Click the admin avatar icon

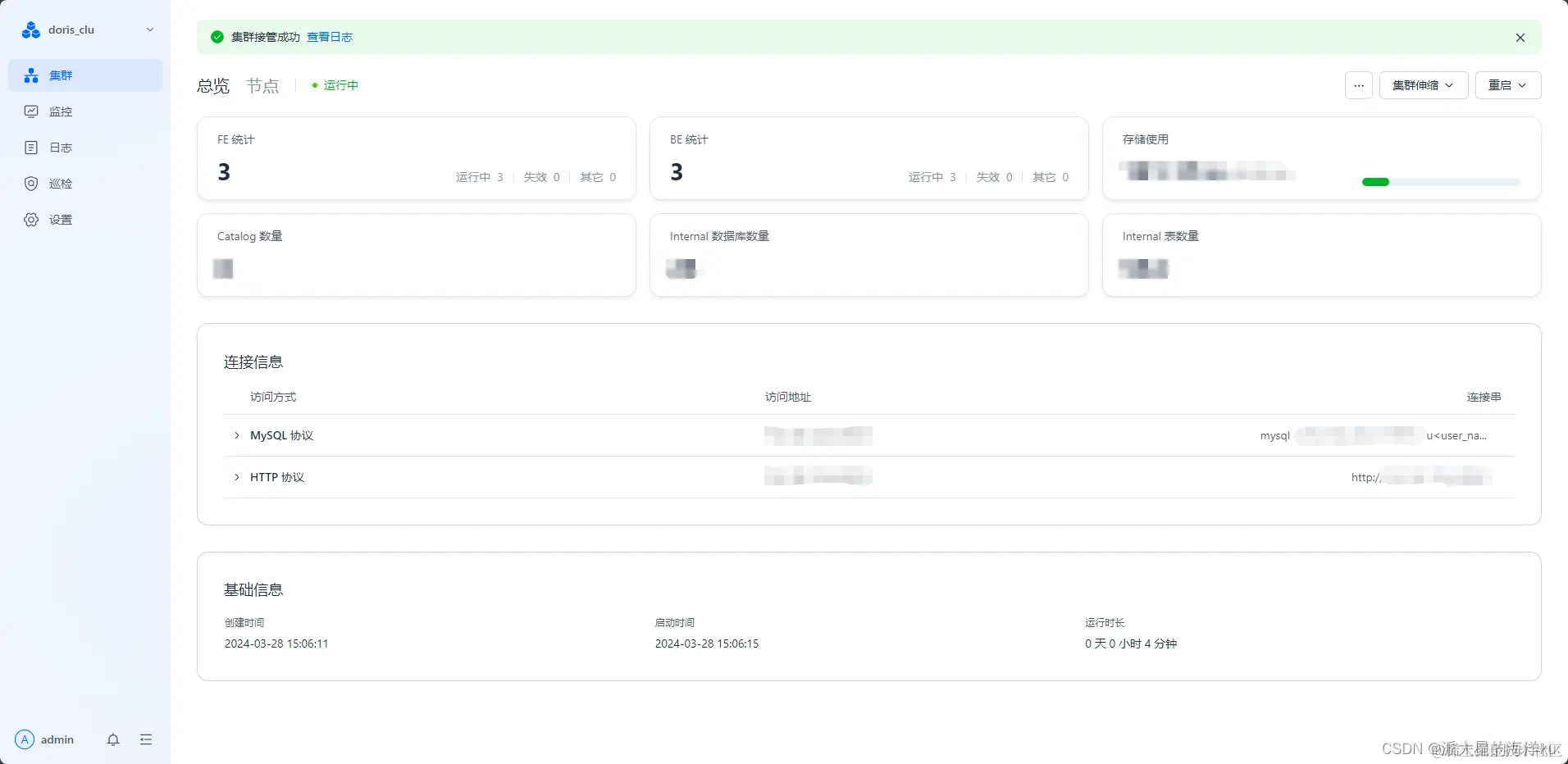click(x=25, y=739)
